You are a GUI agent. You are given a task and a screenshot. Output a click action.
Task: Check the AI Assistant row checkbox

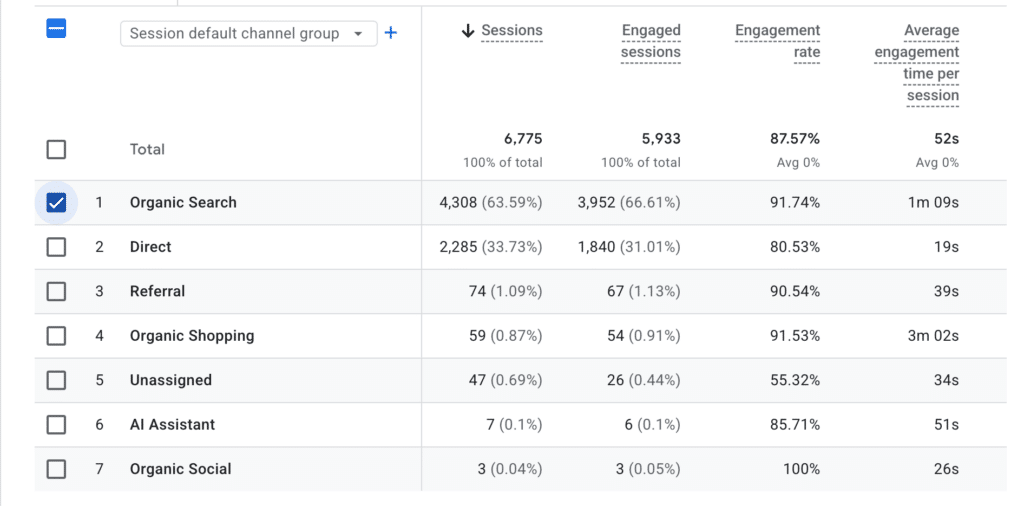(56, 425)
